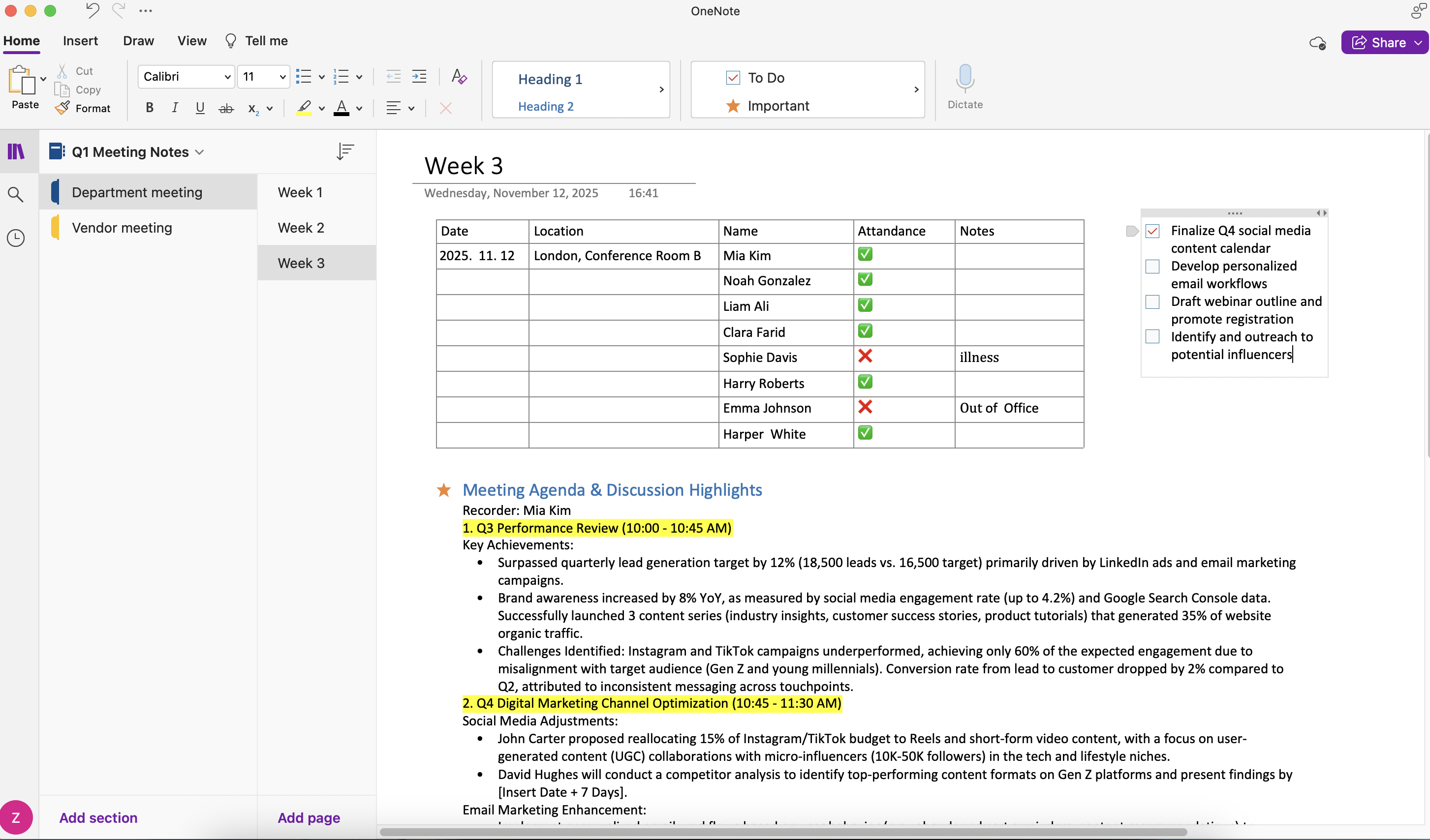
Task: Click the Format painter brush icon
Action: pyautogui.click(x=62, y=108)
